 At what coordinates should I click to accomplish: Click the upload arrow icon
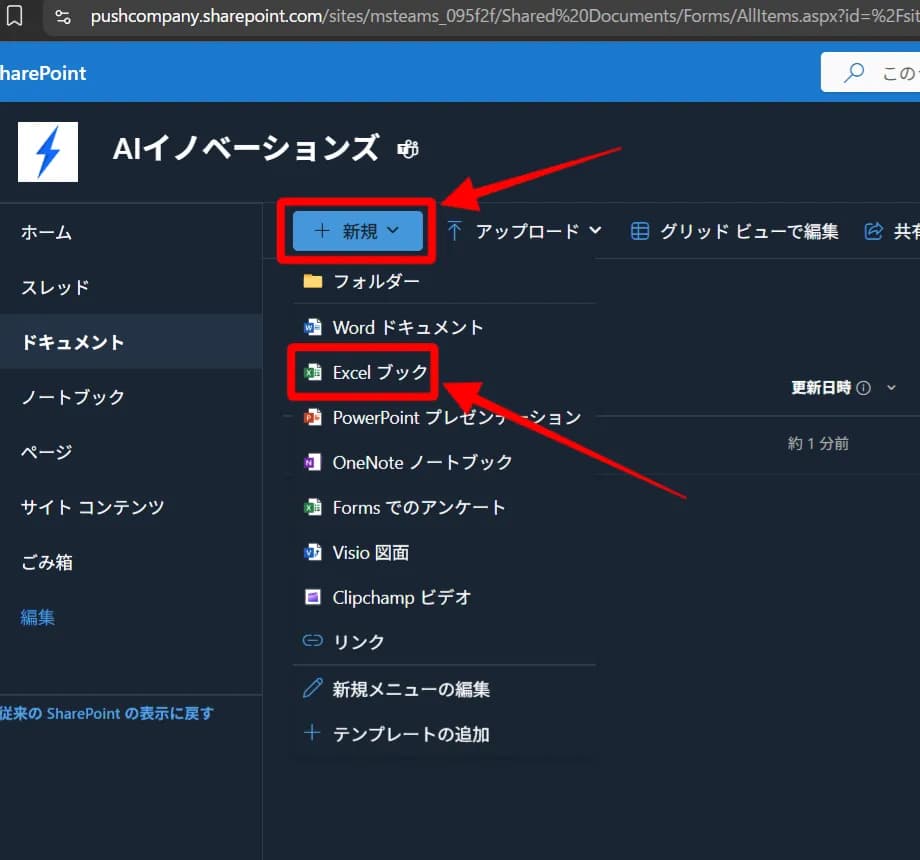point(454,231)
